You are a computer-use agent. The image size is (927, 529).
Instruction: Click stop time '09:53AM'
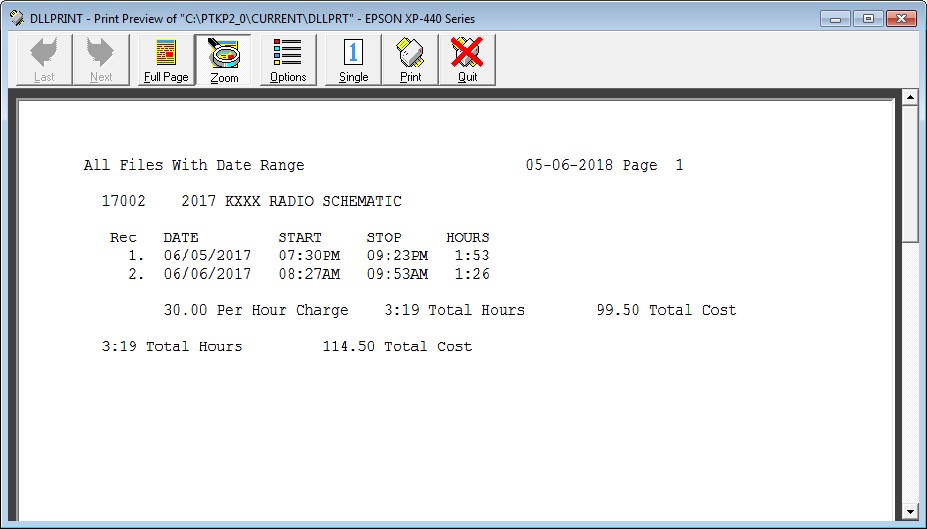[x=397, y=274]
